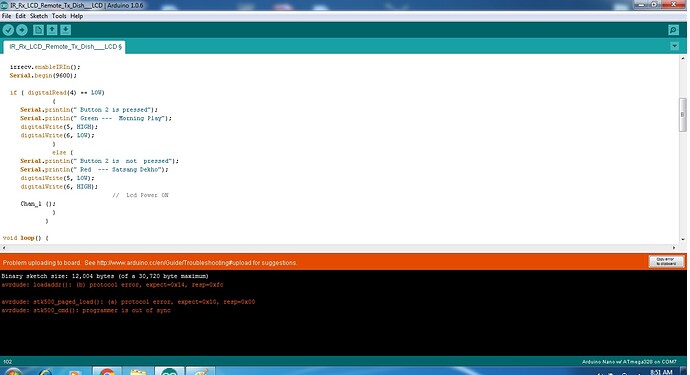Open the Edit menu
Image resolution: width=690 pixels, height=375 pixels.
click(x=20, y=16)
